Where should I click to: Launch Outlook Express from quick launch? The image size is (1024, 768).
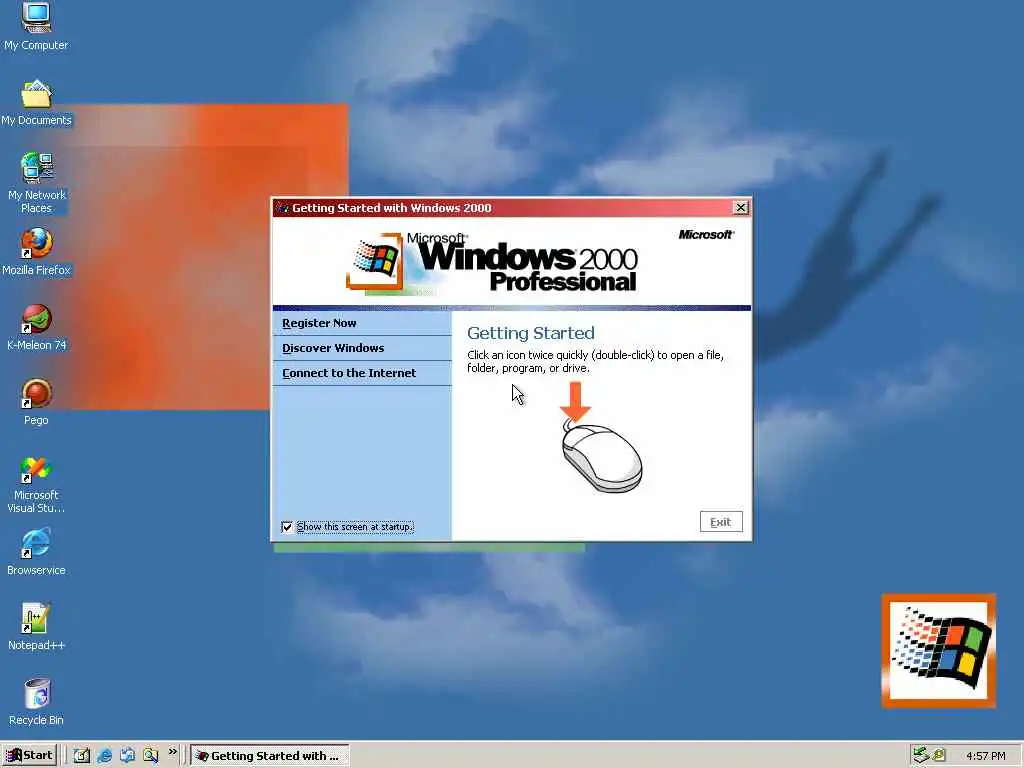point(127,756)
